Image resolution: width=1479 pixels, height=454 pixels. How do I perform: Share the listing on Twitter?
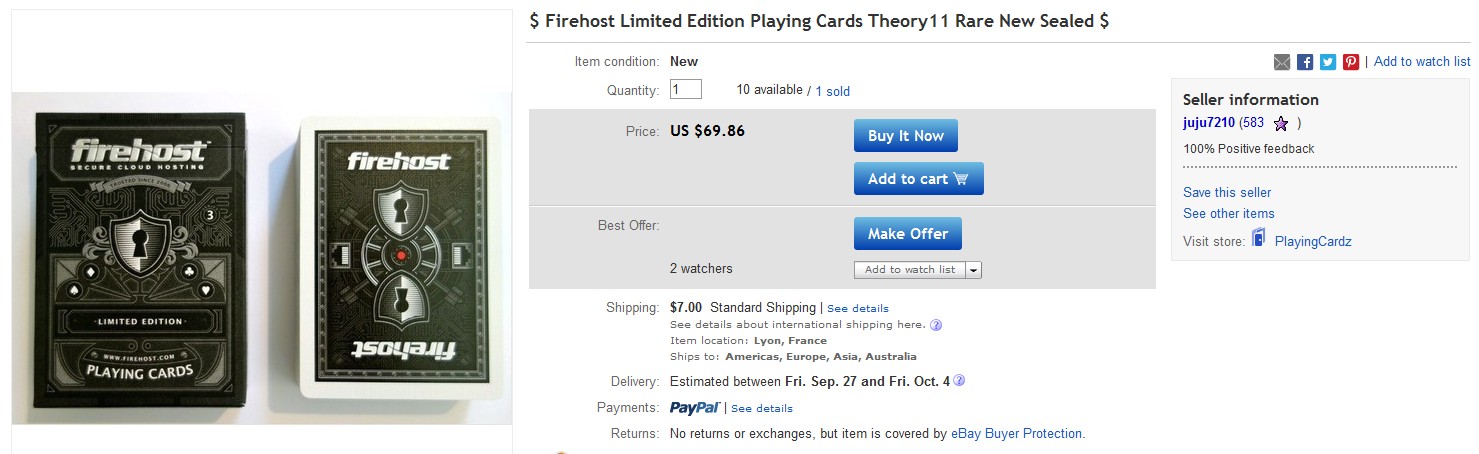pyautogui.click(x=1328, y=62)
